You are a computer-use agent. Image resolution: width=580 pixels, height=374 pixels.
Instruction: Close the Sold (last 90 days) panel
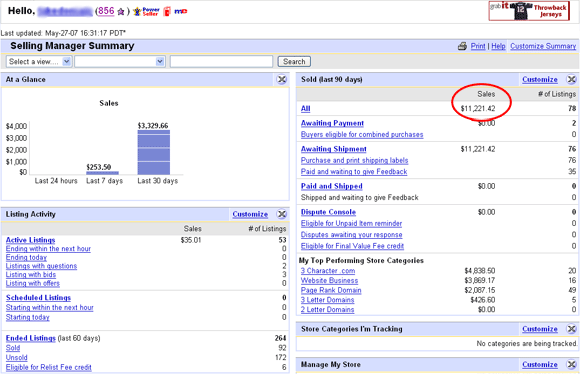tap(571, 80)
